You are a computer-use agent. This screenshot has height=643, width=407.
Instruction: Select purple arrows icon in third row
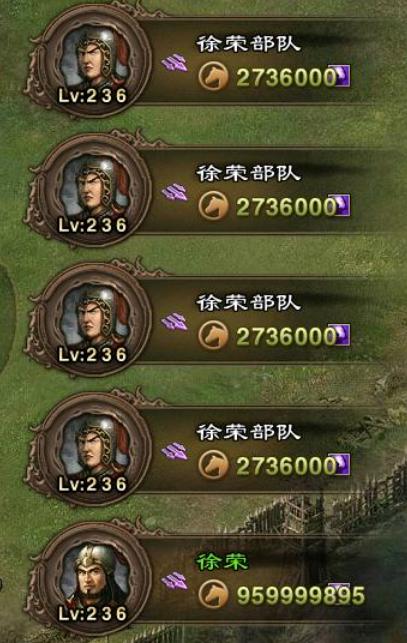[174, 322]
